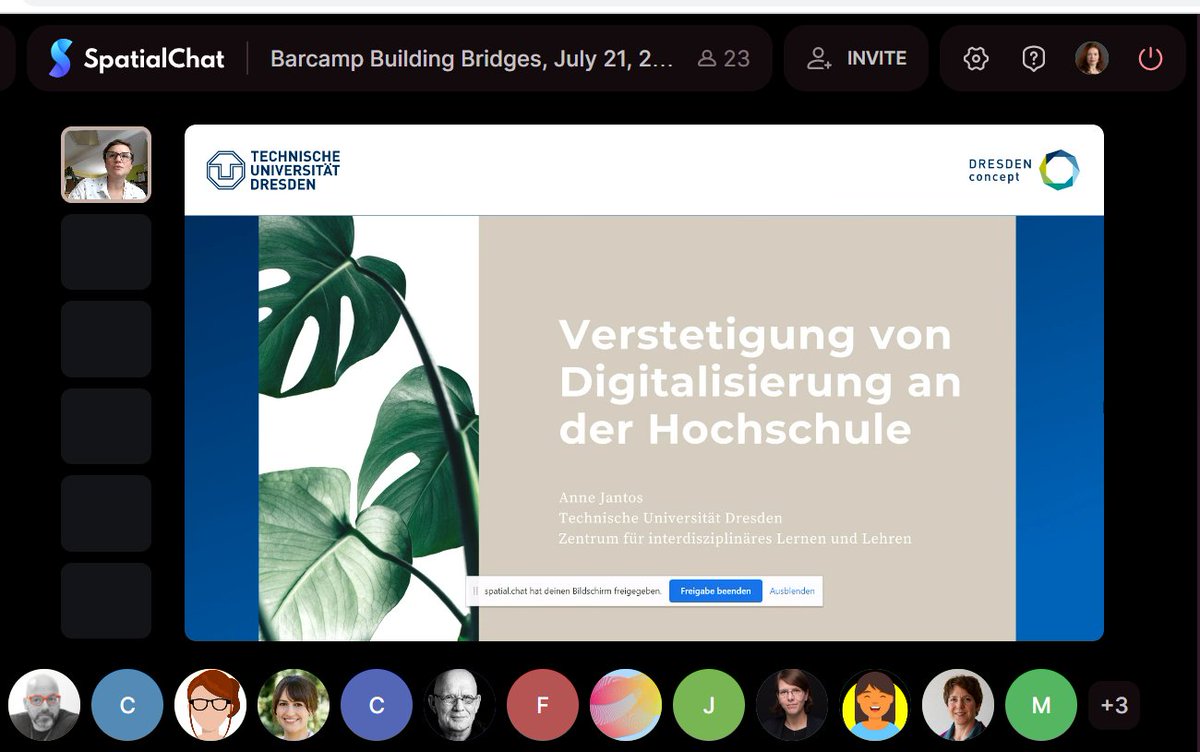This screenshot has width=1200, height=752.
Task: Show the participant count of 23
Action: pos(724,58)
